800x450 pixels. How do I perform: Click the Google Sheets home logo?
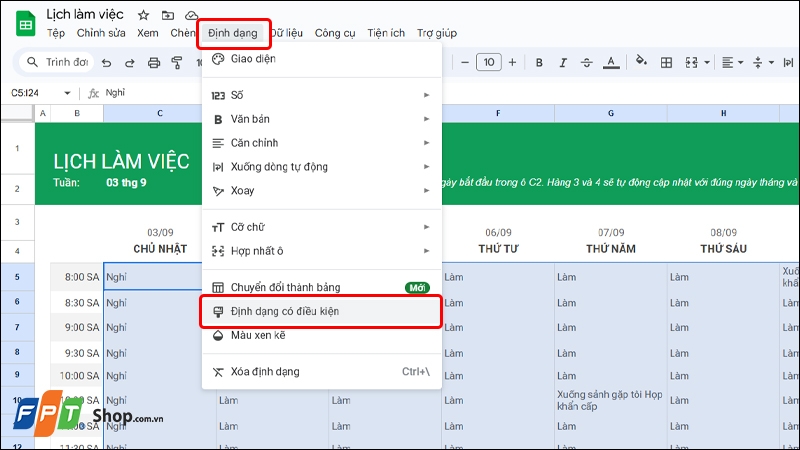click(25, 24)
